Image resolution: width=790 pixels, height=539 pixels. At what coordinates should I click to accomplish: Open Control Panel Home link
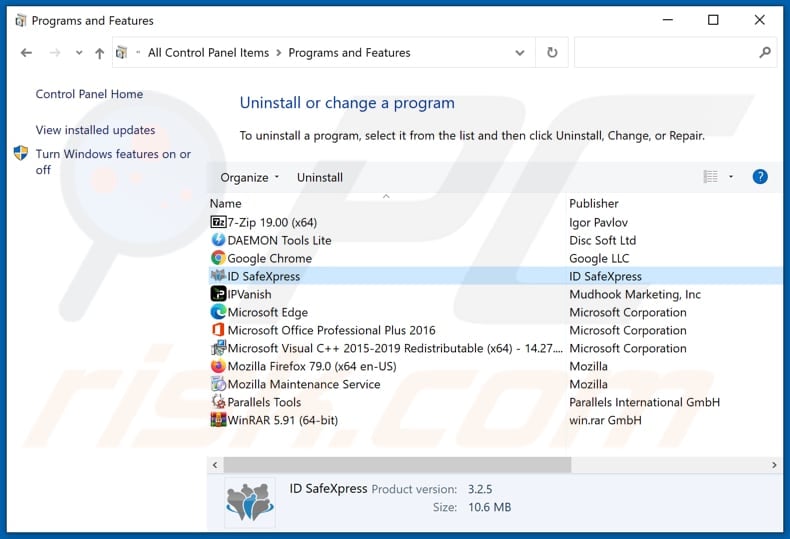89,94
